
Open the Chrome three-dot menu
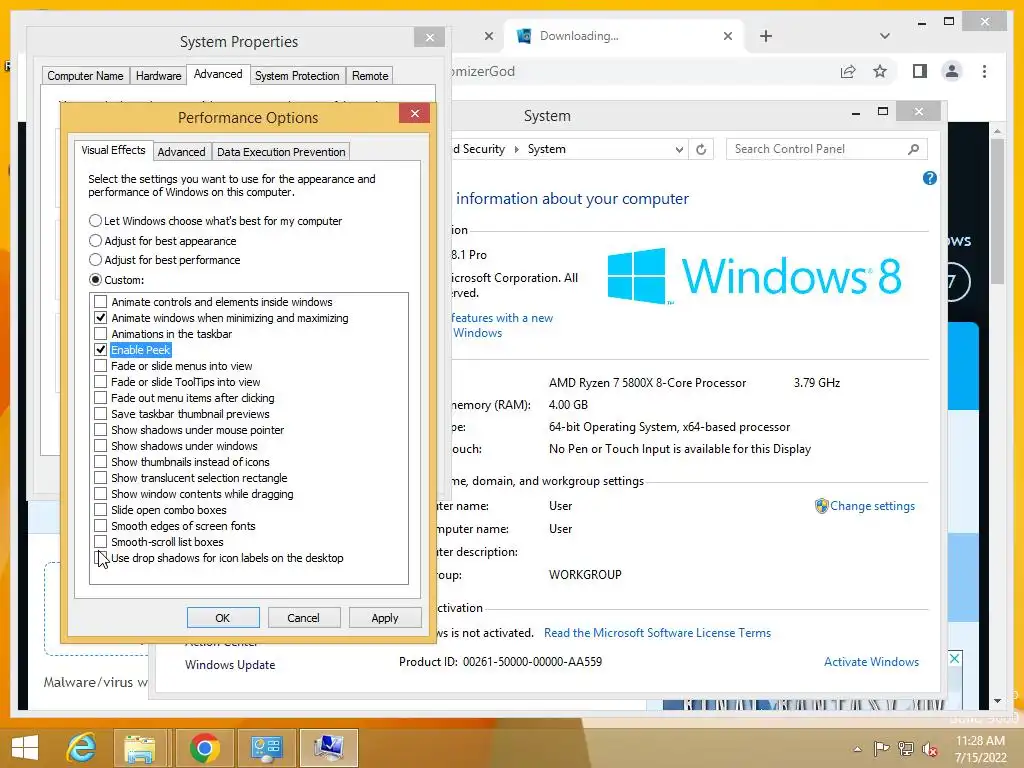point(984,71)
